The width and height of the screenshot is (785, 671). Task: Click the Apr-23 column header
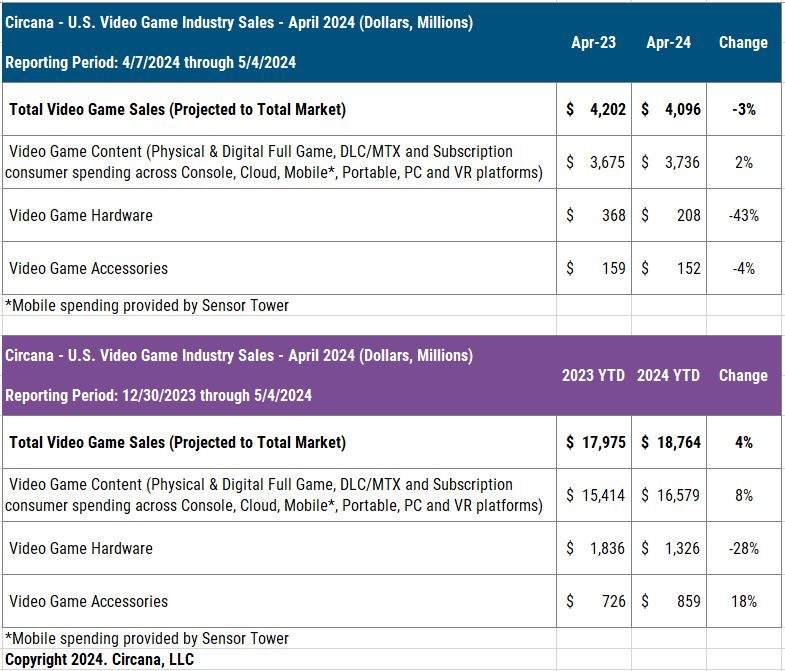(593, 43)
